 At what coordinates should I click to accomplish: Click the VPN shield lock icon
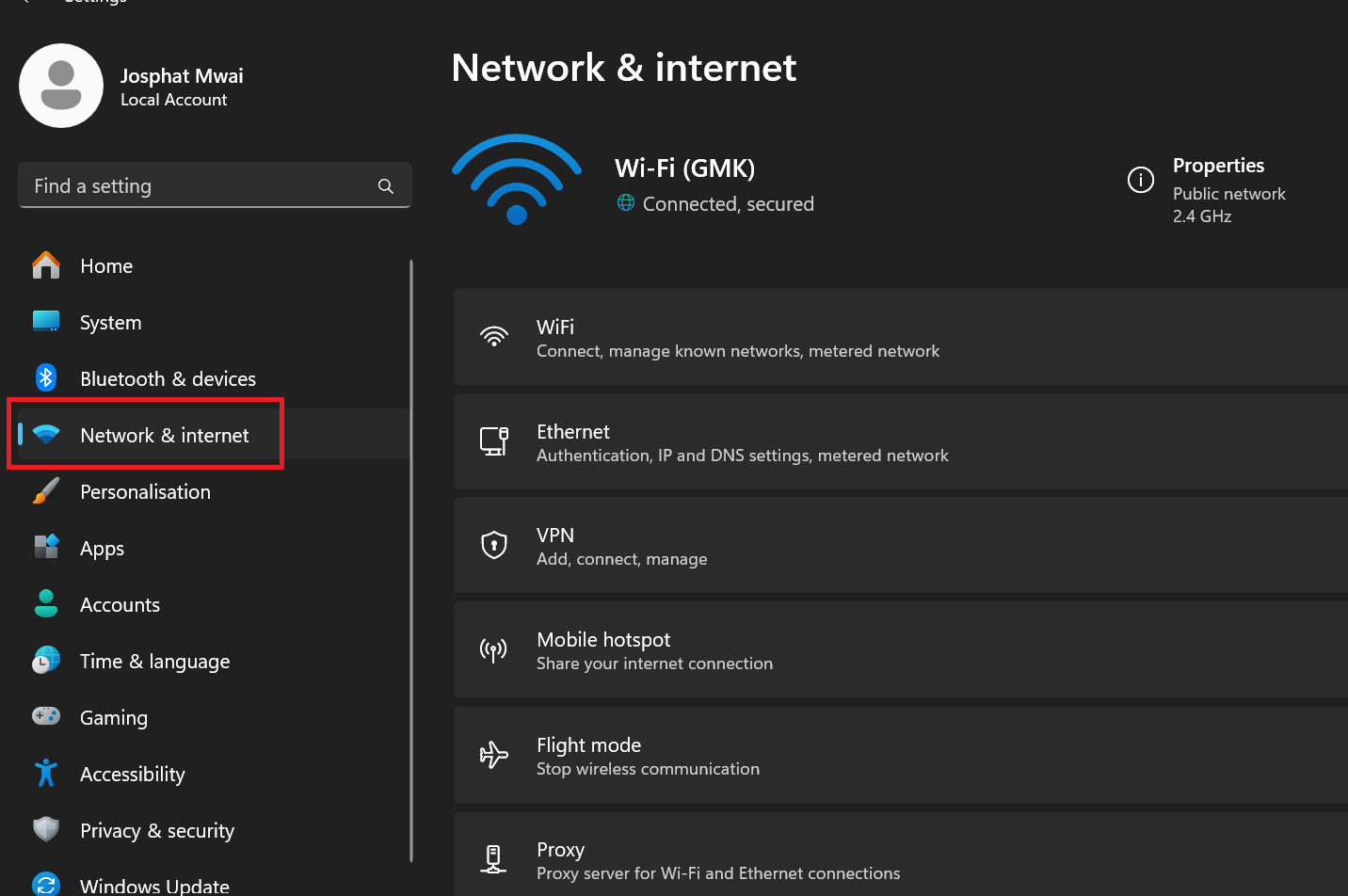point(494,545)
